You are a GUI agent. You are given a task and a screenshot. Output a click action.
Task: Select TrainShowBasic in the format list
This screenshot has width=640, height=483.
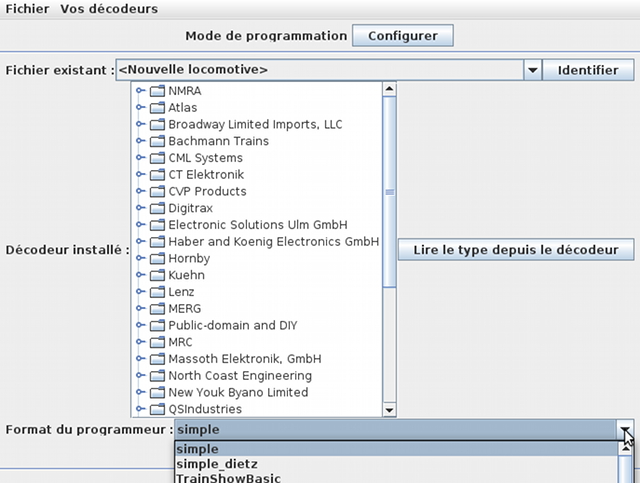(x=396, y=478)
